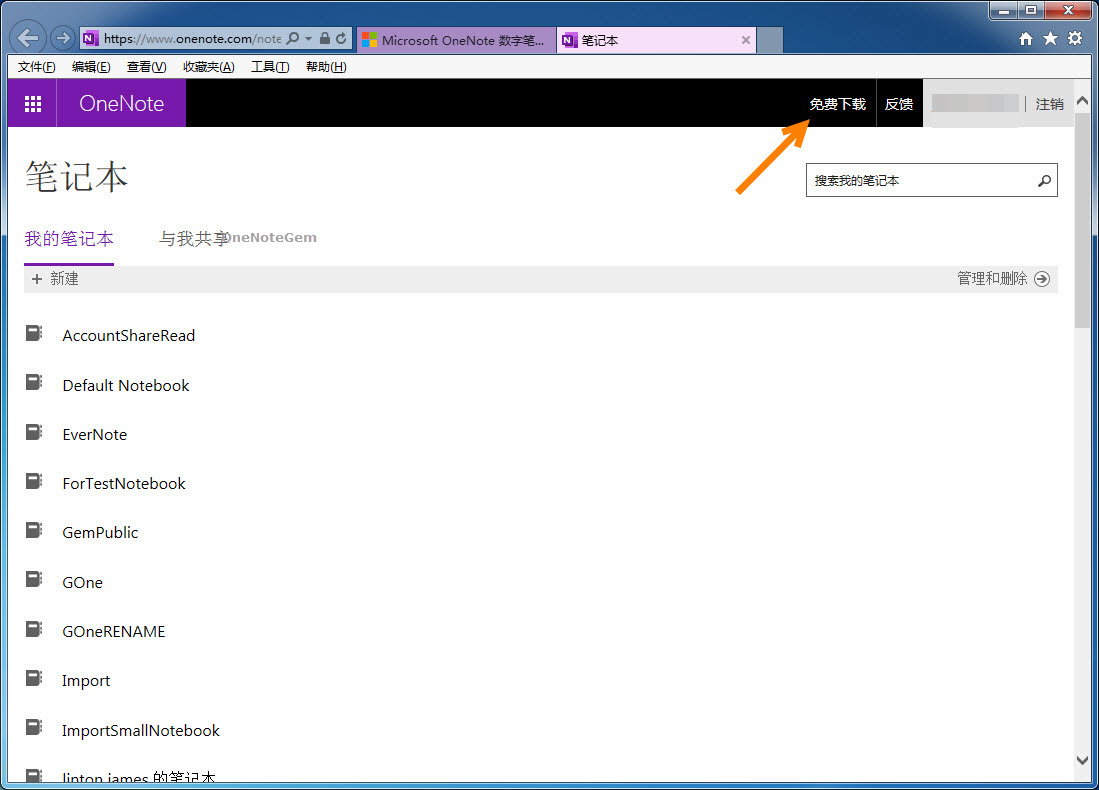This screenshot has width=1099, height=790.
Task: Click the plus icon beside 新建
Action: coord(37,279)
